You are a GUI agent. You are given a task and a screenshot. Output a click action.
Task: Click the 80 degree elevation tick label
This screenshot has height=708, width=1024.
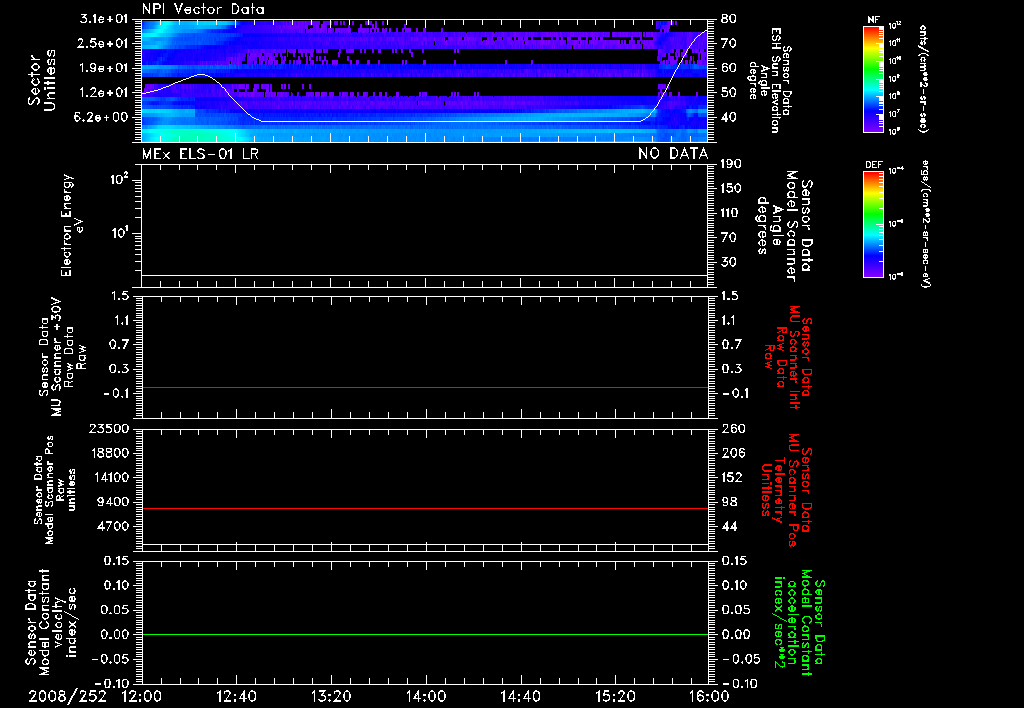coord(728,19)
